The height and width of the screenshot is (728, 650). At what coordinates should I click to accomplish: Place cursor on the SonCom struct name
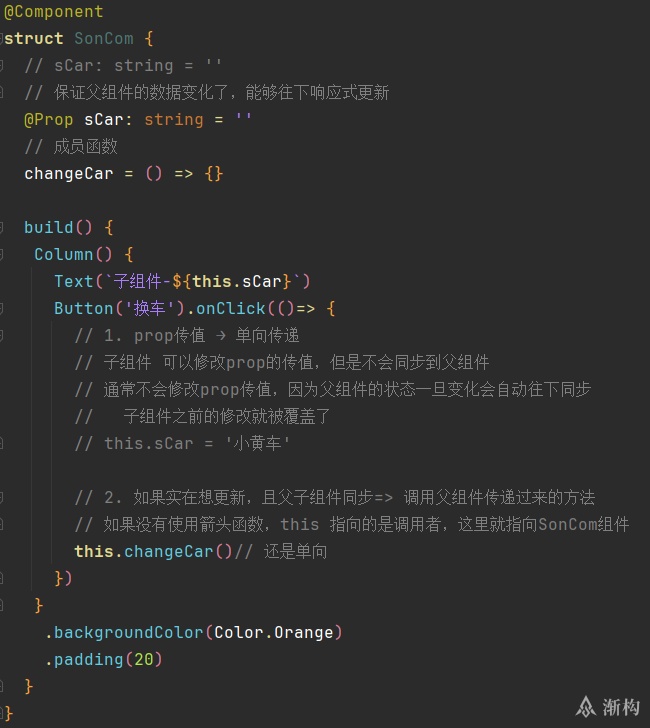tap(104, 39)
